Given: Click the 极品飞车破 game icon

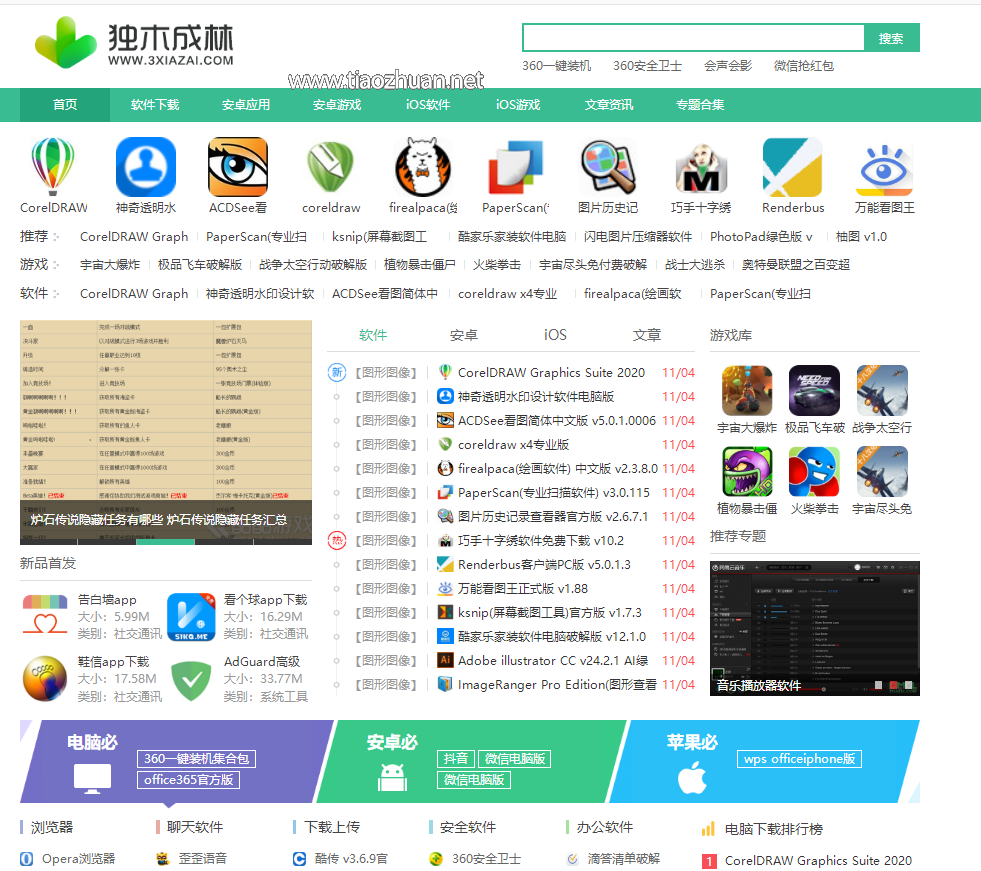Looking at the screenshot, I should (x=814, y=390).
